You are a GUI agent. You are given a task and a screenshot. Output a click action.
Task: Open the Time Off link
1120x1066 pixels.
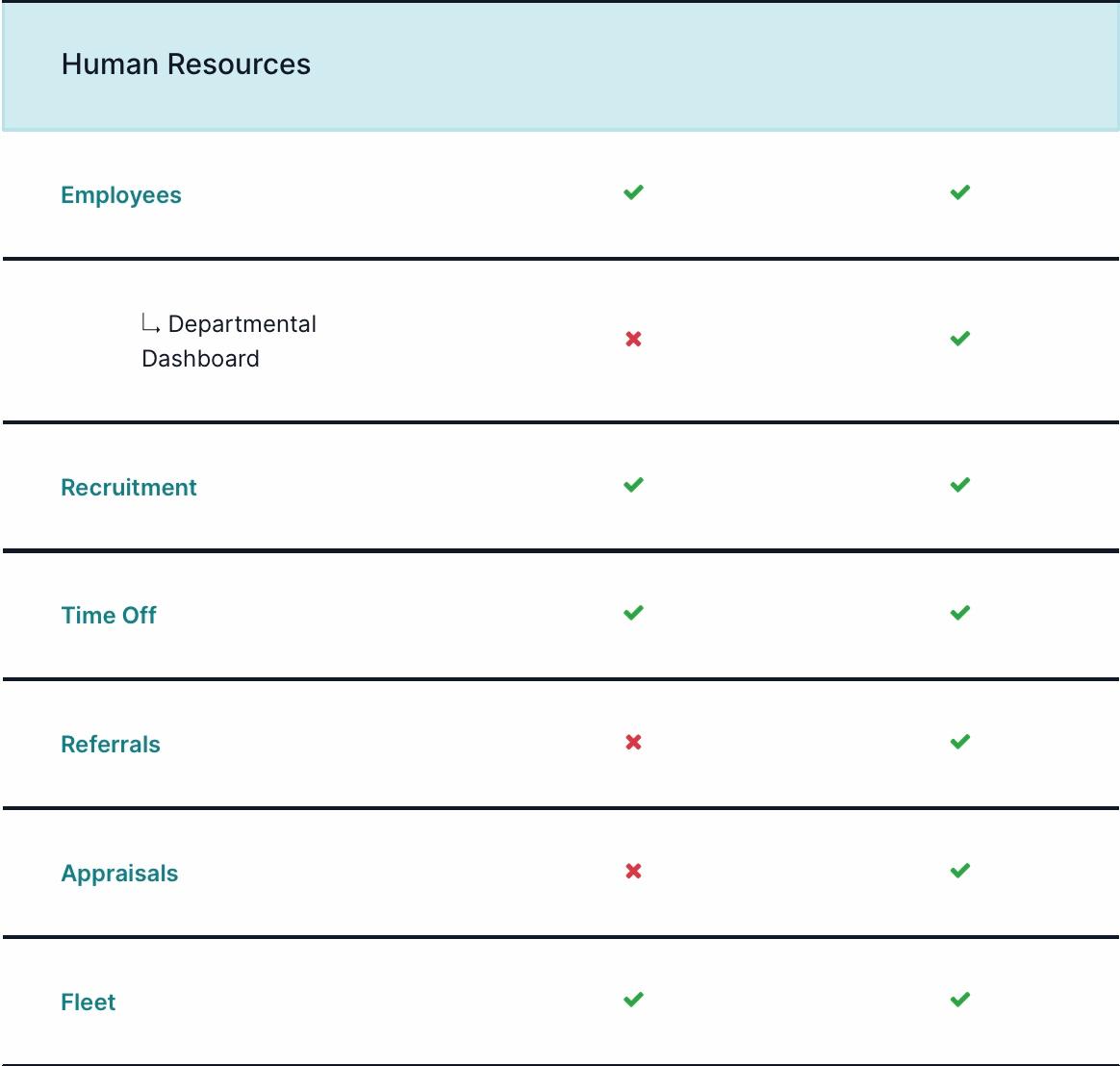click(x=109, y=615)
